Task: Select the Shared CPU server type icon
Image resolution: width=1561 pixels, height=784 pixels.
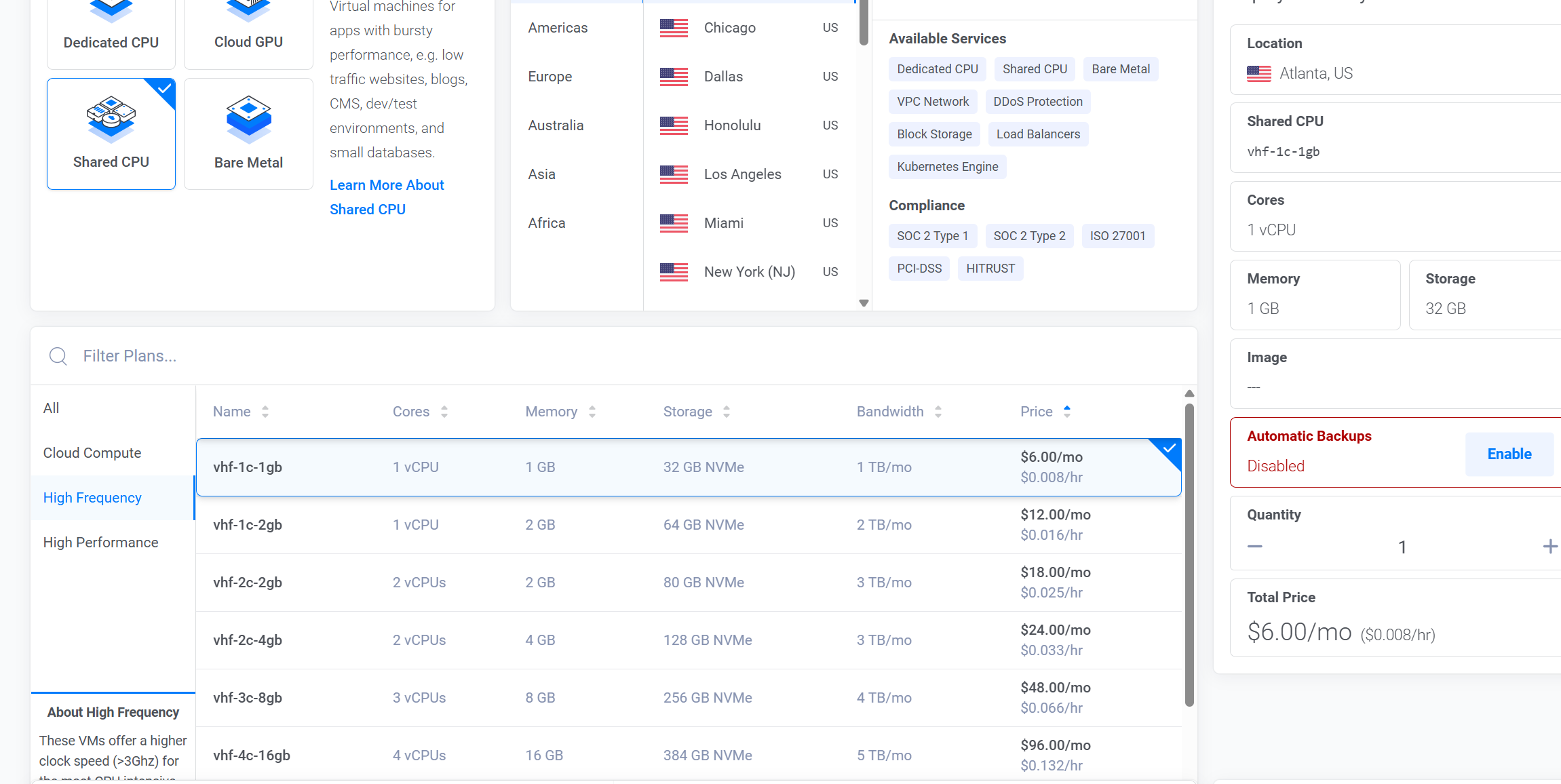Action: pyautogui.click(x=111, y=119)
